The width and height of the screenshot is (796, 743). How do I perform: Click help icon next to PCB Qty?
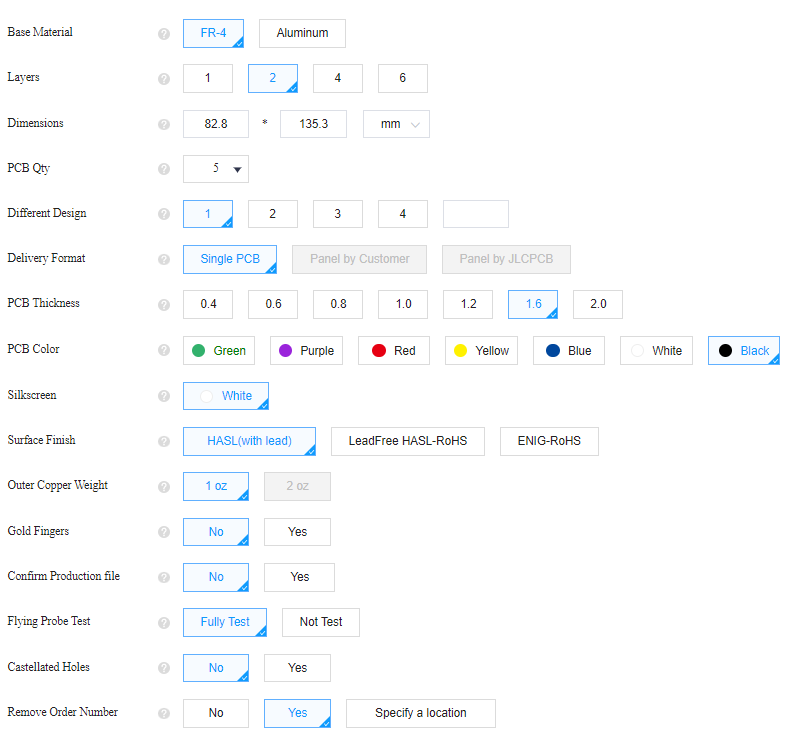(x=163, y=169)
